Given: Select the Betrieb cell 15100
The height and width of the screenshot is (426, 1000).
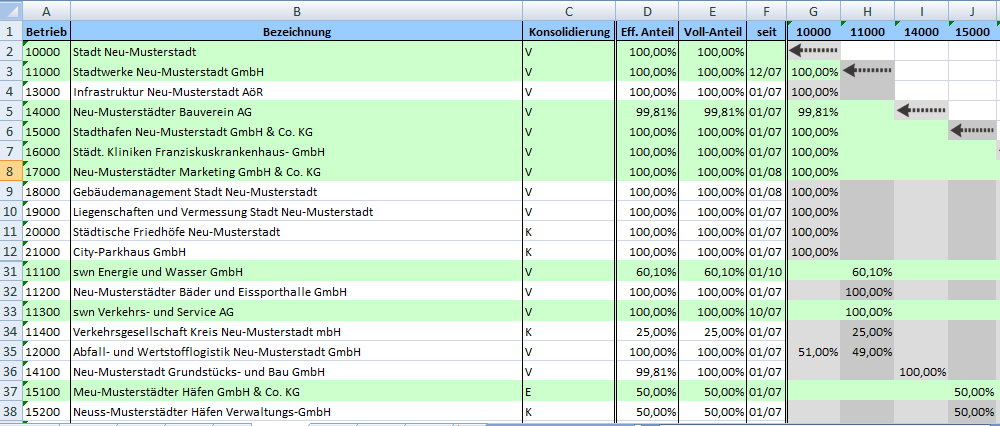Looking at the screenshot, I should point(47,392).
